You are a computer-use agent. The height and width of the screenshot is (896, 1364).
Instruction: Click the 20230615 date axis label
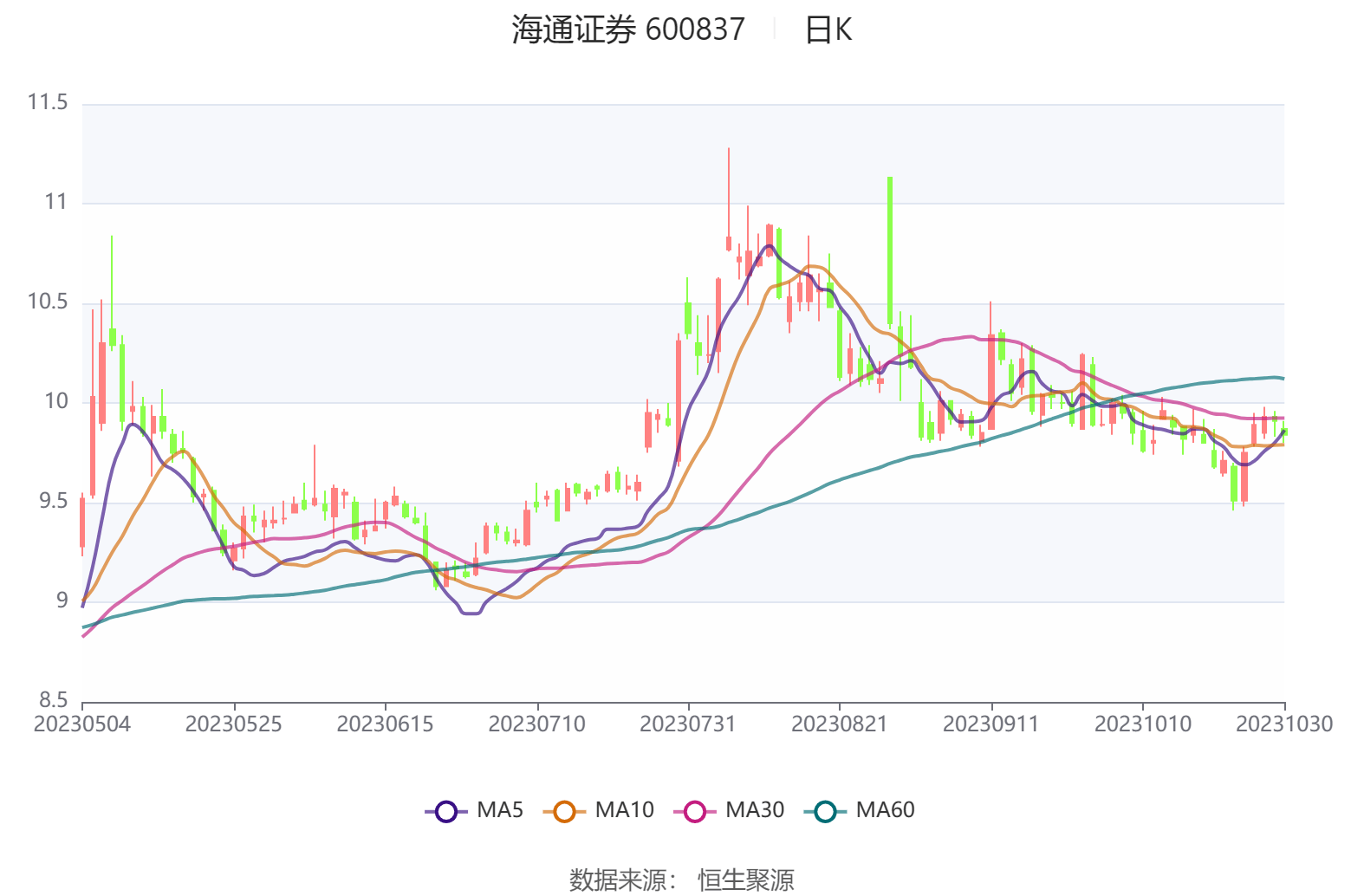pos(385,724)
